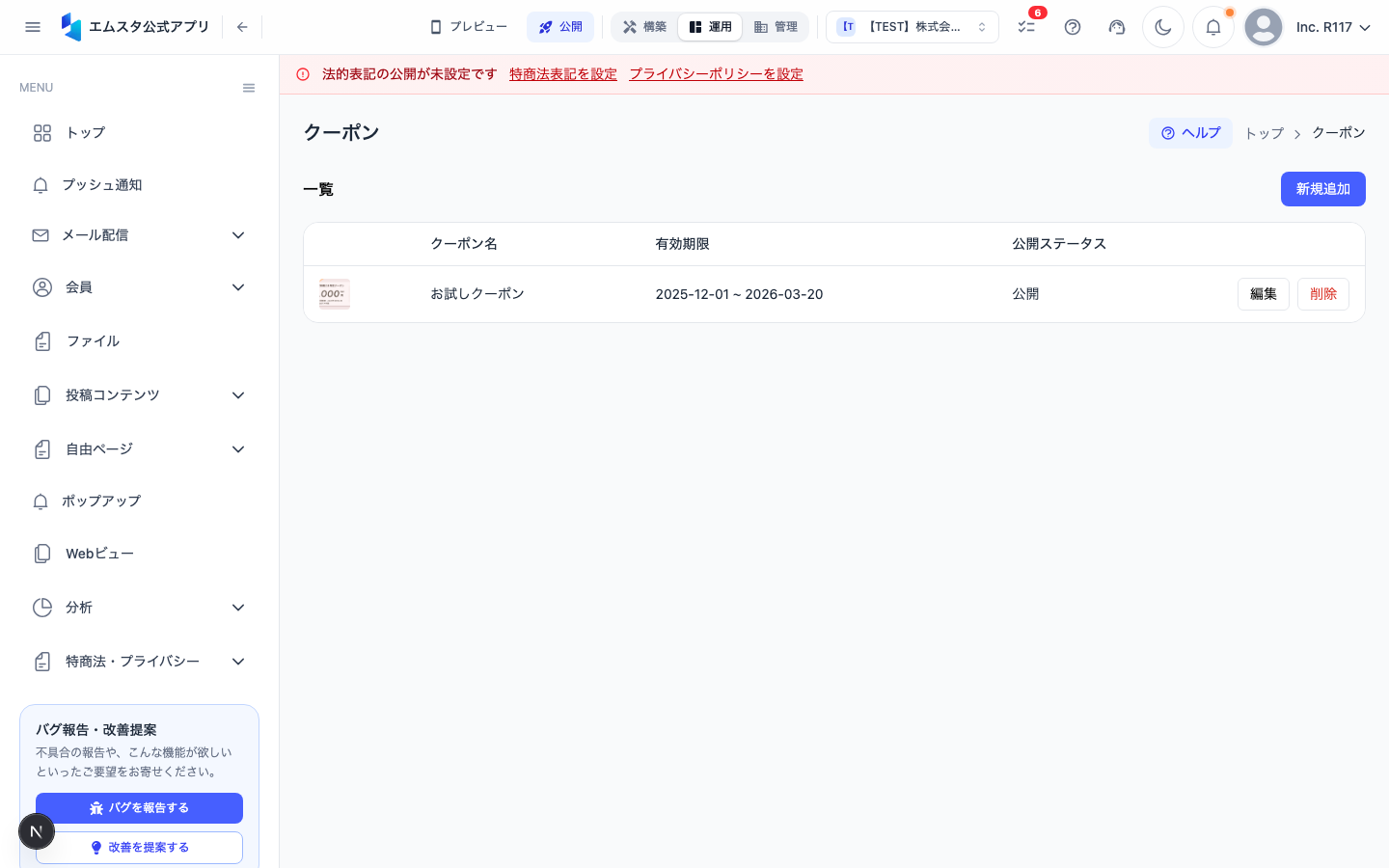Go to トップ in the breadcrumb
The height and width of the screenshot is (868, 1389).
point(1264,133)
